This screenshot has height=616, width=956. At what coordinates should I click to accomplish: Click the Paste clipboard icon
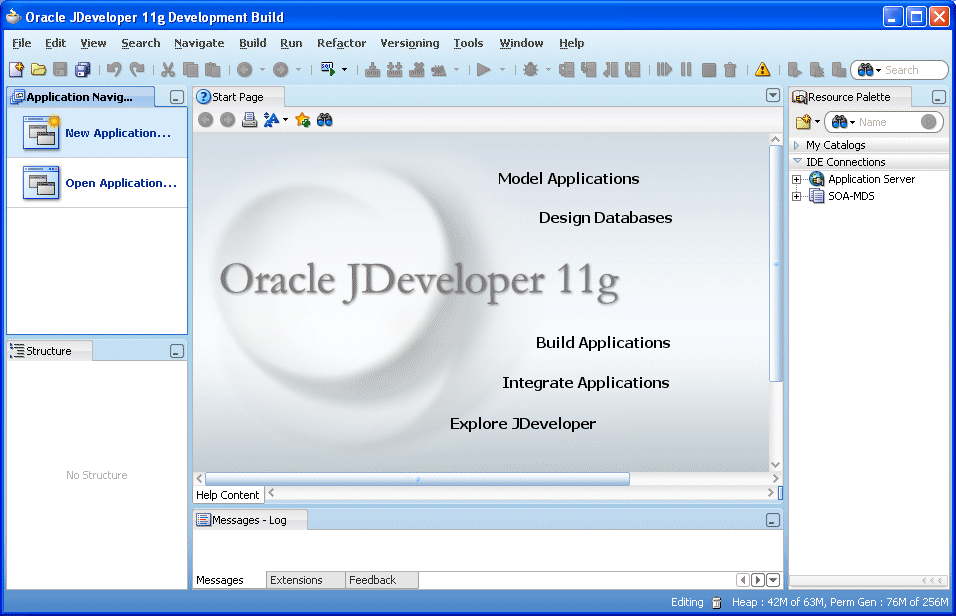212,70
